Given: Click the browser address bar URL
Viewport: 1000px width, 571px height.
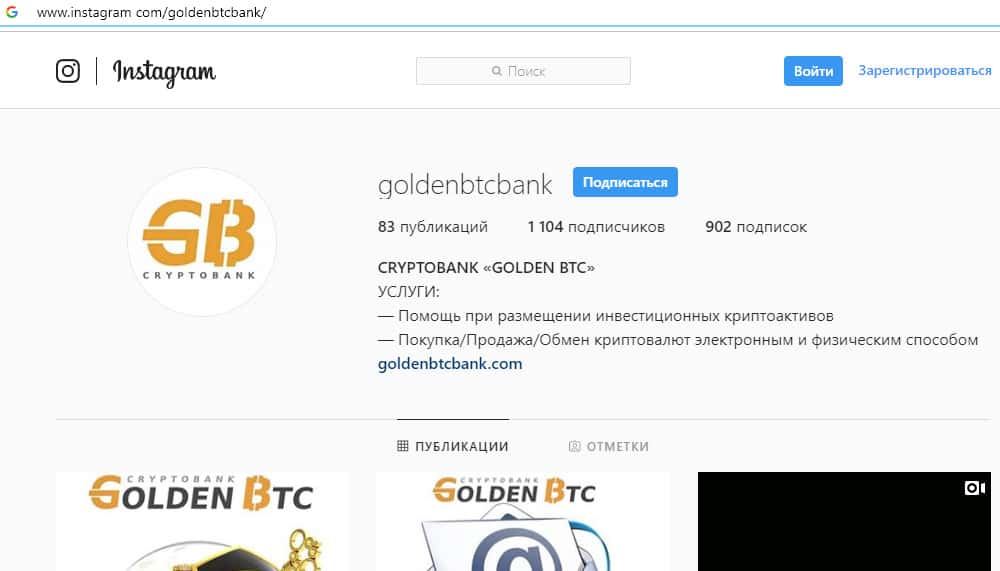Looking at the screenshot, I should tap(151, 12).
